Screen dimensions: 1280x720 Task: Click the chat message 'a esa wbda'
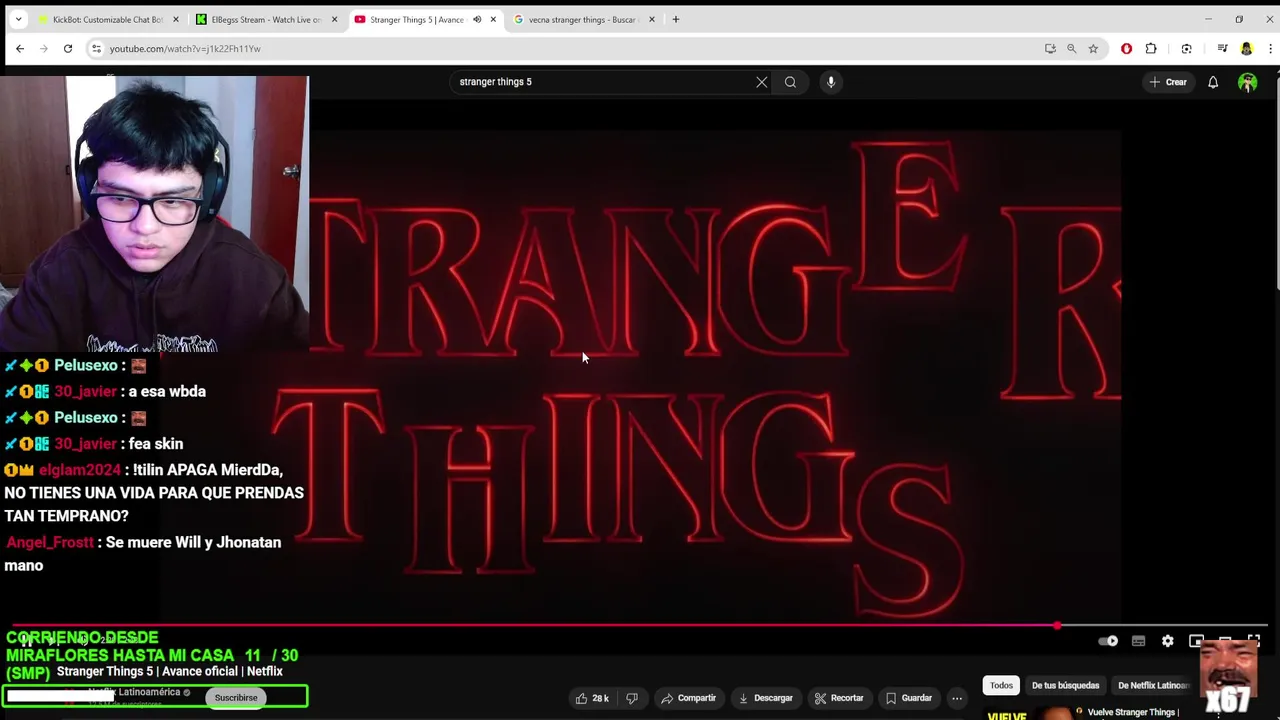[x=167, y=392]
